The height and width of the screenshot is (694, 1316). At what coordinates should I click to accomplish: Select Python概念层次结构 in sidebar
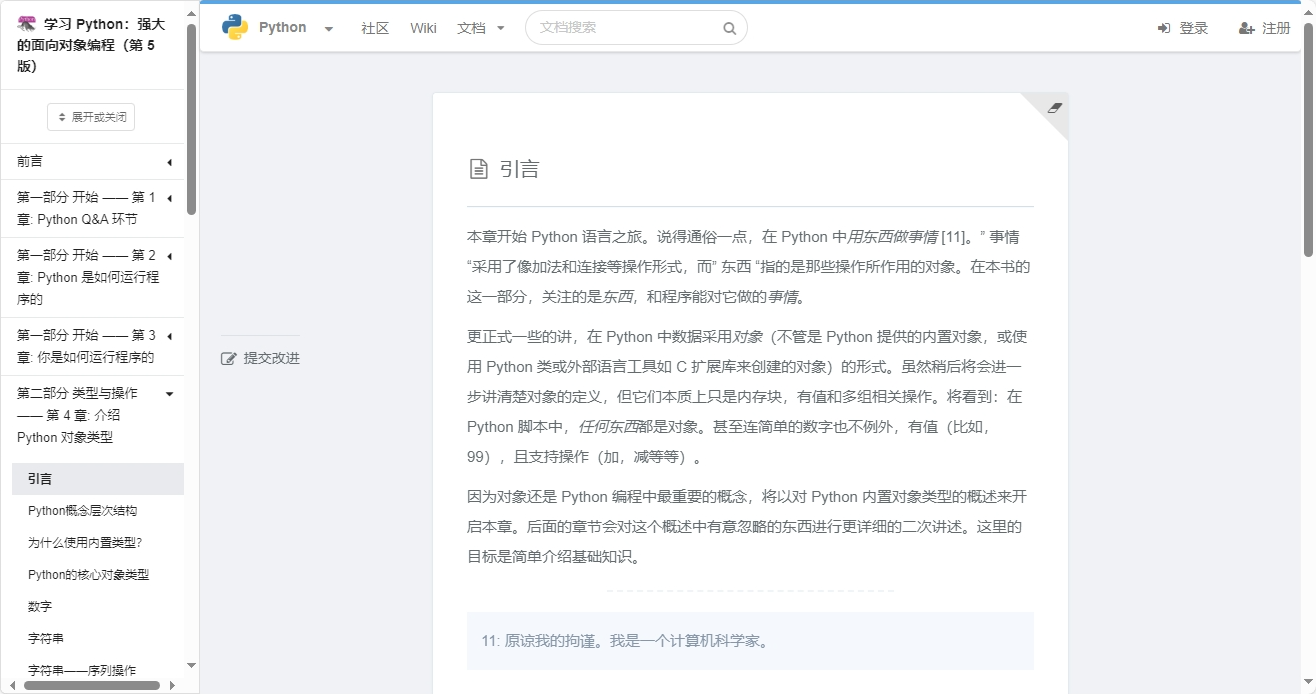[82, 511]
